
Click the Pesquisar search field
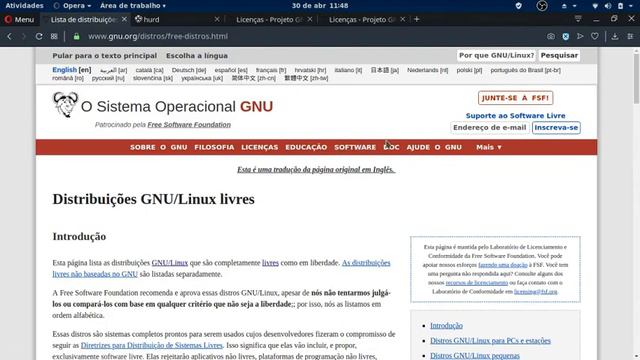[x=559, y=55]
